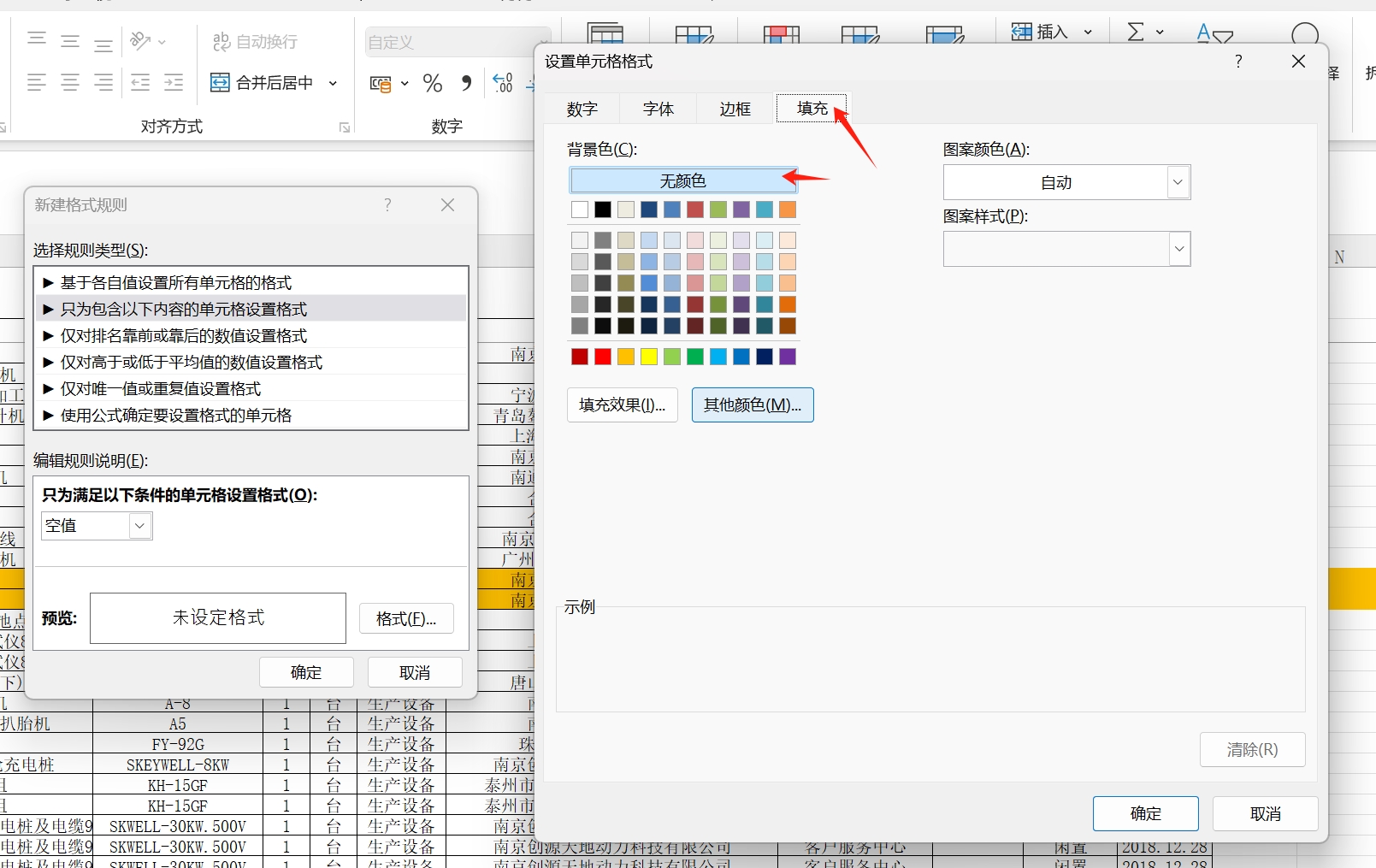1376x868 pixels.
Task: Click the 自动换行 wrap text button
Action: click(x=255, y=41)
